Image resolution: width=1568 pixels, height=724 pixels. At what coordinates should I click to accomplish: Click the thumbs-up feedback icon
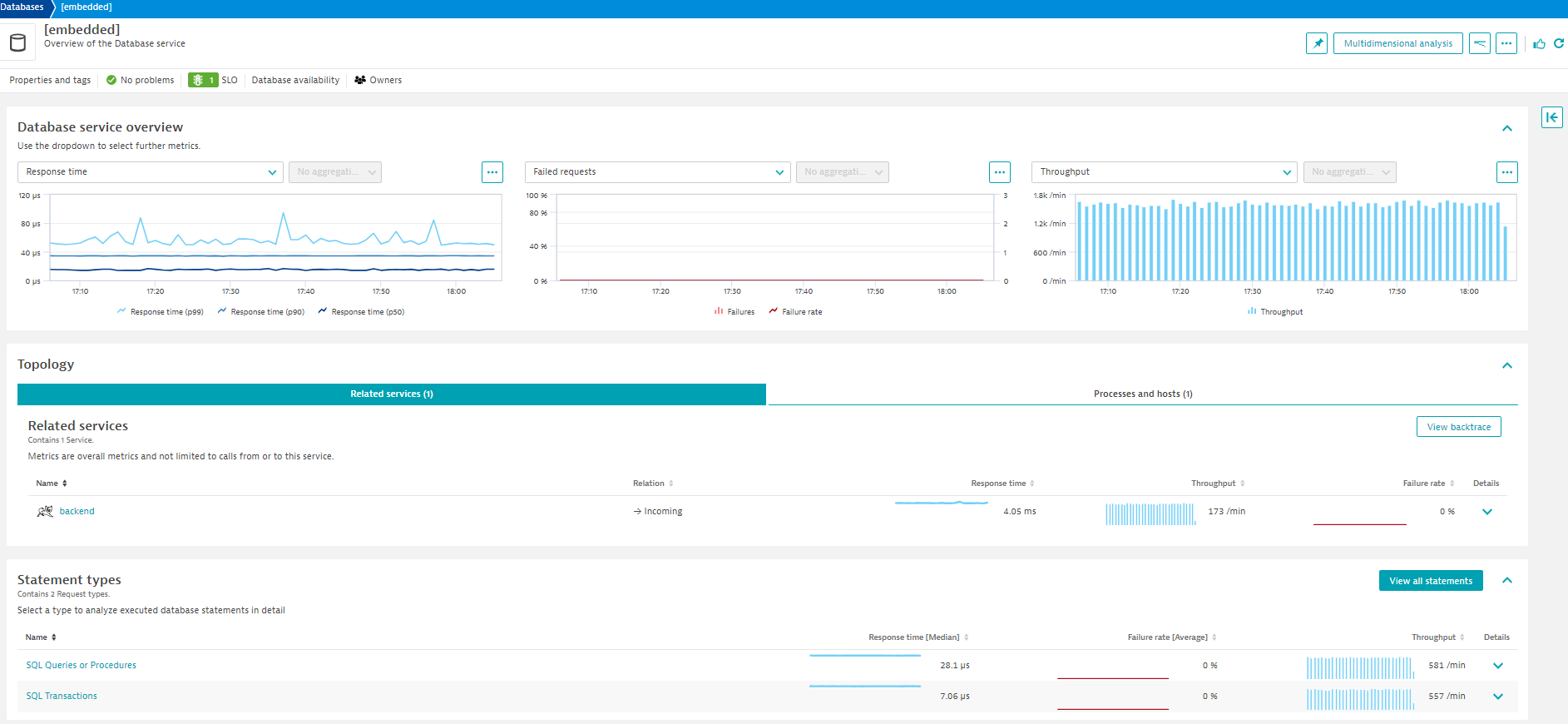click(x=1539, y=43)
